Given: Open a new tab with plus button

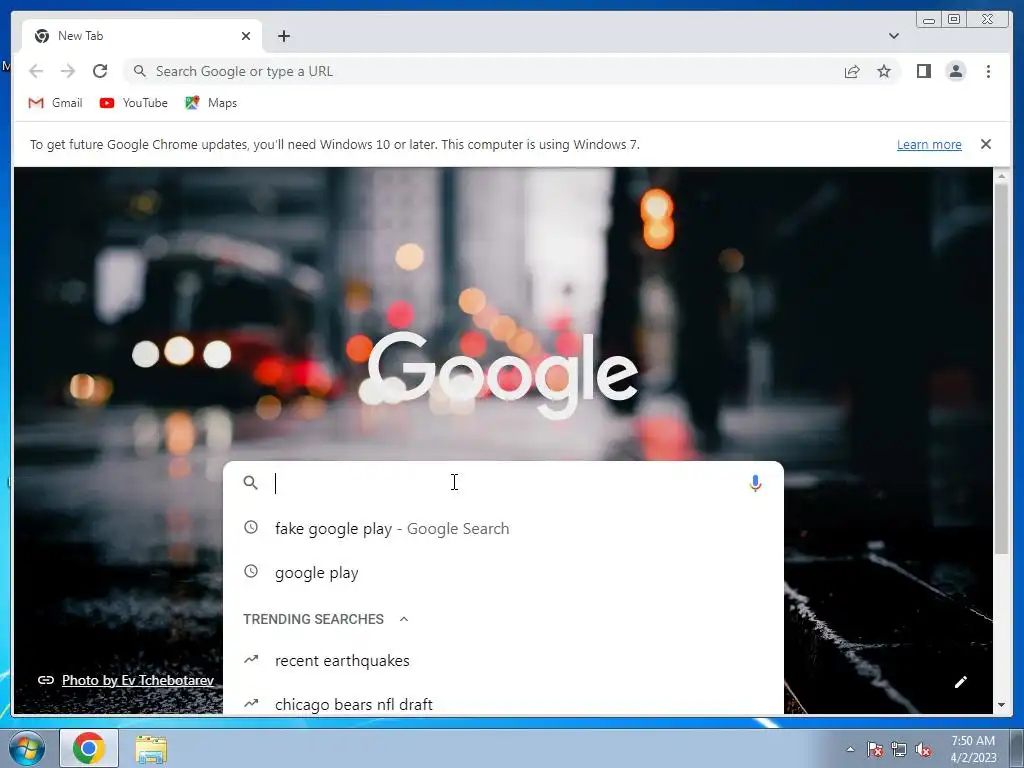Looking at the screenshot, I should coord(283,36).
